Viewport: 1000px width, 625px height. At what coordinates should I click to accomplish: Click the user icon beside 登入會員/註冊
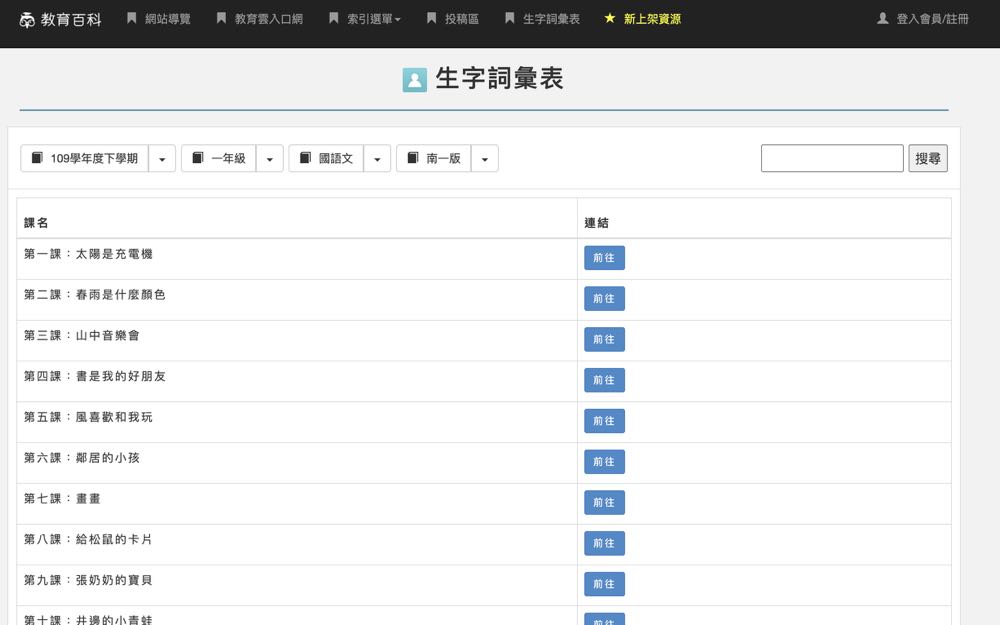click(x=882, y=18)
